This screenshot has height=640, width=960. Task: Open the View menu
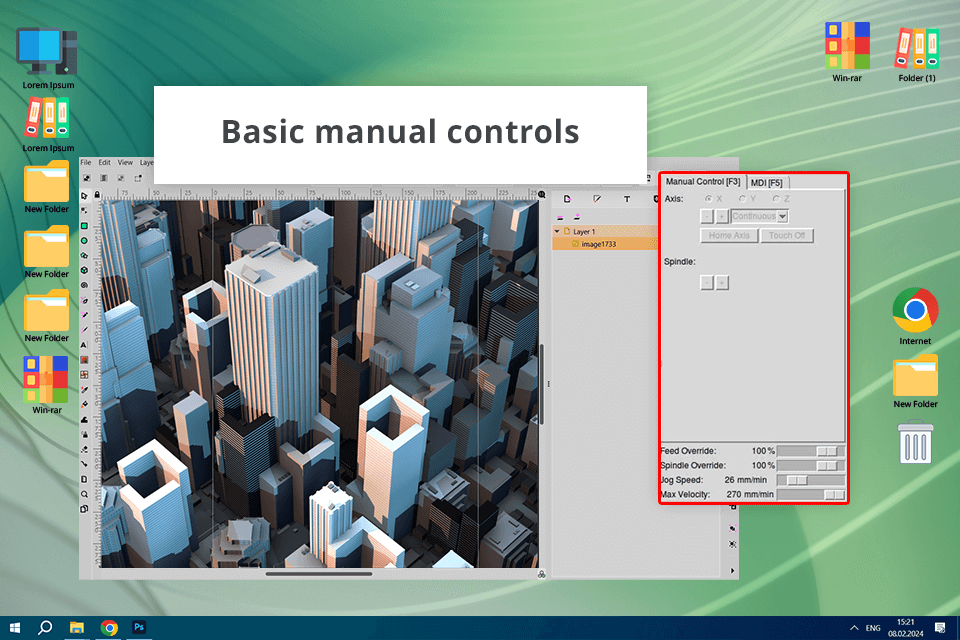tap(125, 162)
